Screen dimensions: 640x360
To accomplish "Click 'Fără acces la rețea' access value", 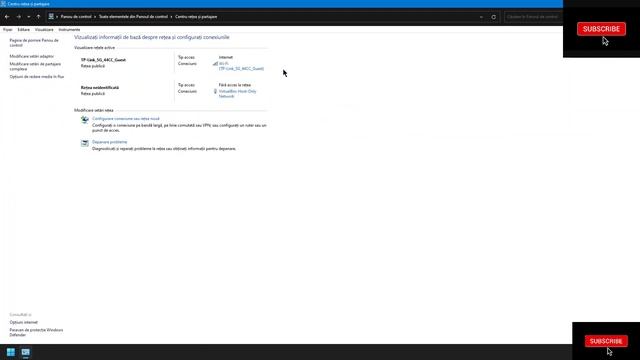I will 235,85.
